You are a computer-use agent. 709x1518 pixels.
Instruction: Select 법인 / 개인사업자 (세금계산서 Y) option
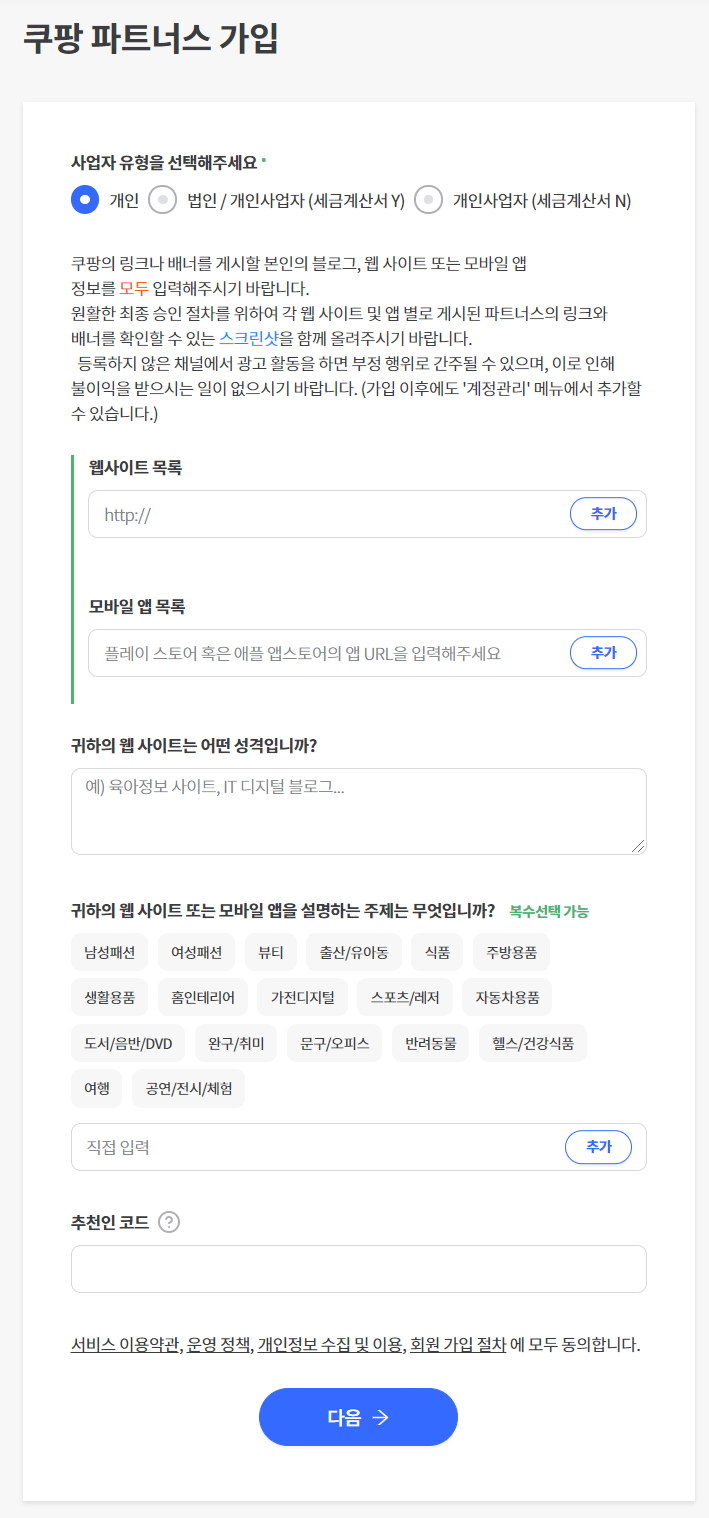(x=163, y=200)
